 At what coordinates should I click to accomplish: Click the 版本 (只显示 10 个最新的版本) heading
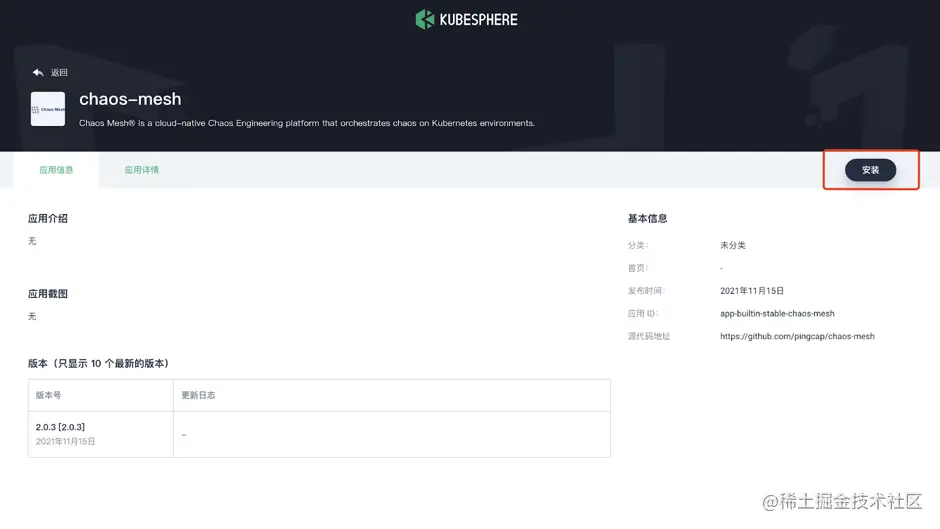pyautogui.click(x=100, y=363)
